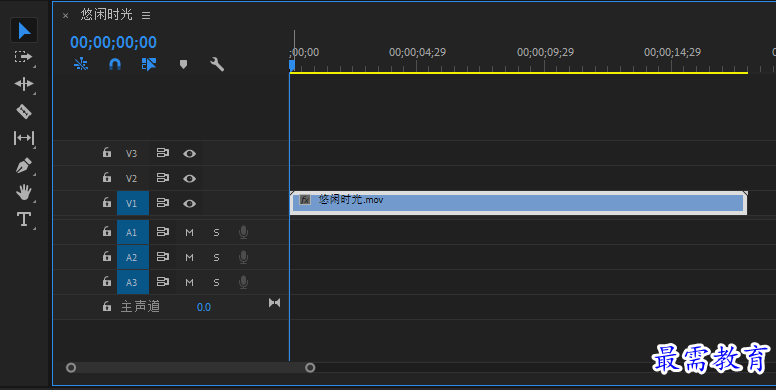Screen dimensions: 776x390
Task: Toggle sync lock on V1
Action: pos(163,203)
